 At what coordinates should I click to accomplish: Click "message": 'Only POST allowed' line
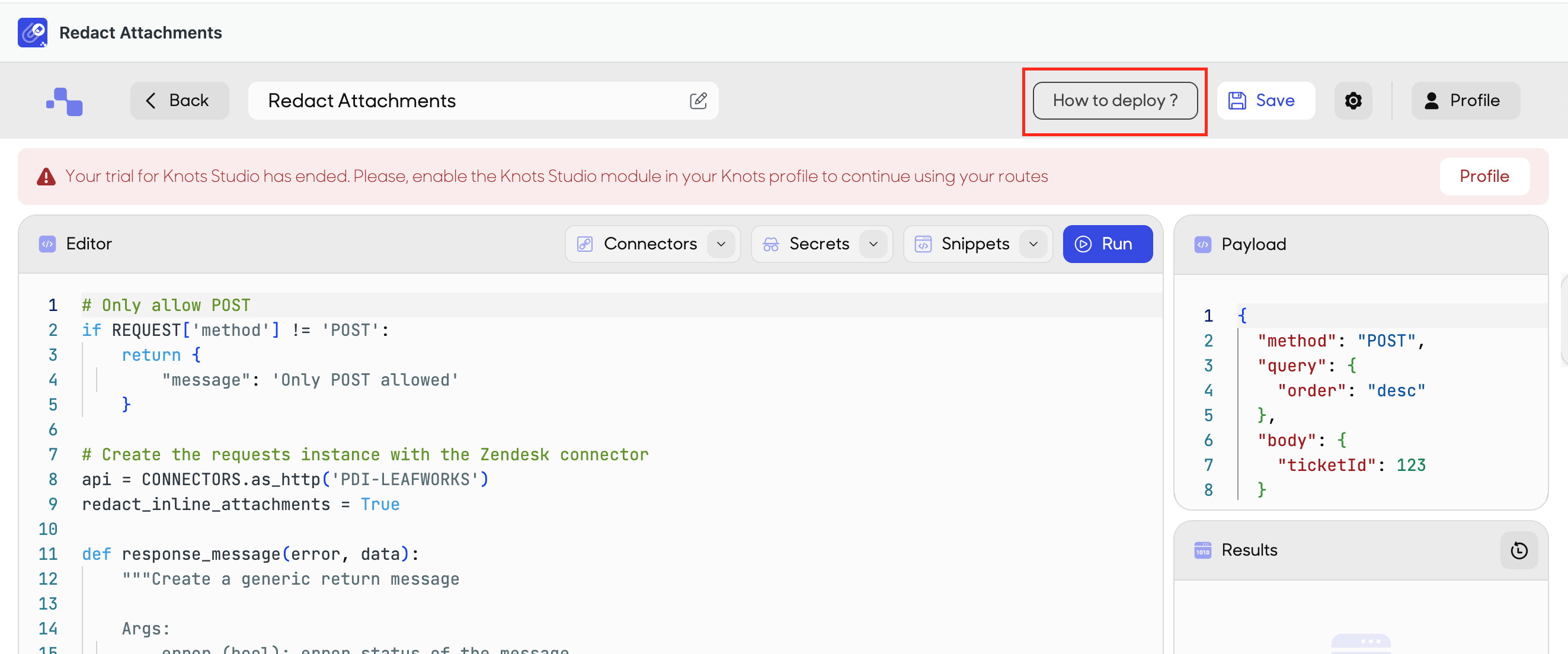click(x=310, y=380)
